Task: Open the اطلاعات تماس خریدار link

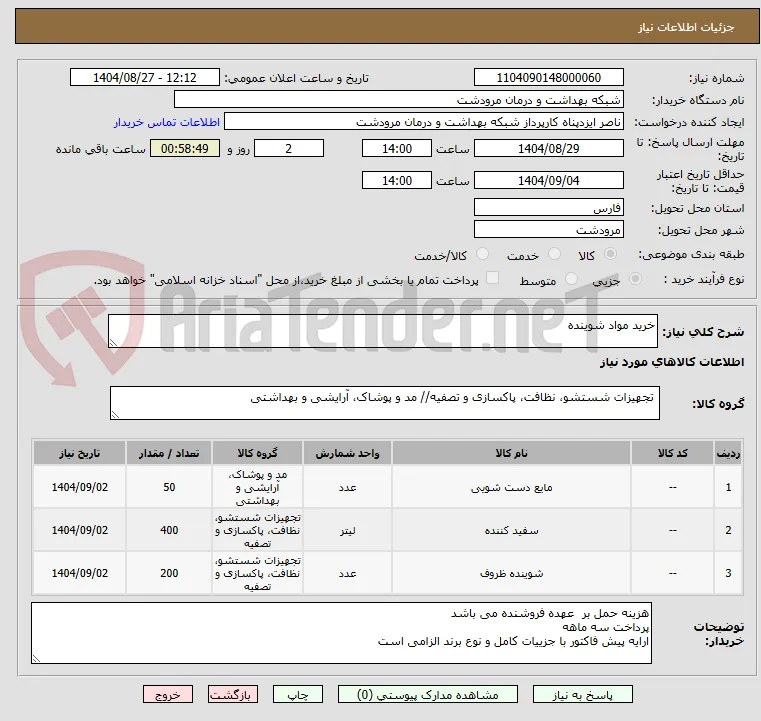Action: (167, 122)
